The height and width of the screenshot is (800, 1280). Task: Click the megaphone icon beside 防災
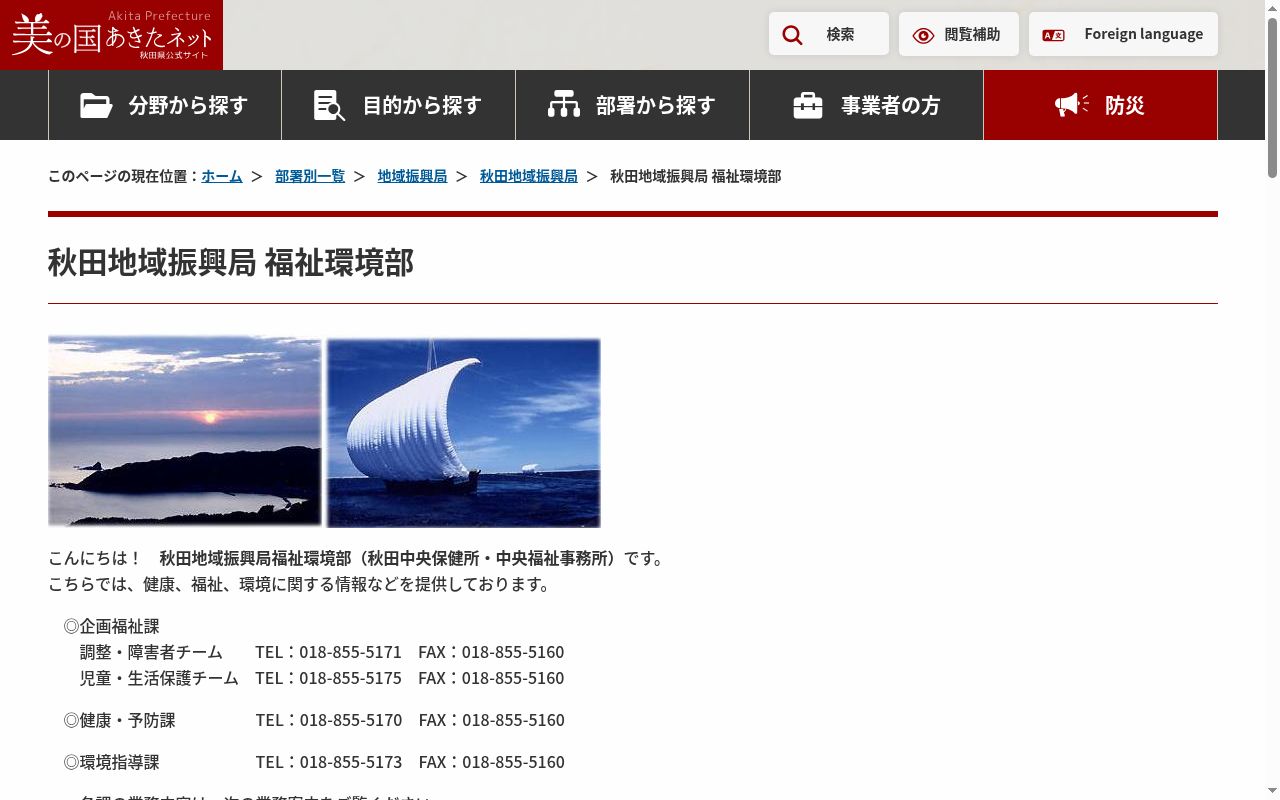[1072, 104]
